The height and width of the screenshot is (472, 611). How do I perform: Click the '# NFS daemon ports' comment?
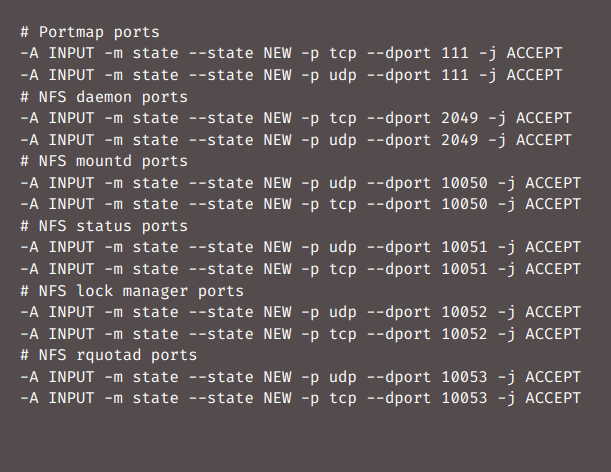click(104, 97)
